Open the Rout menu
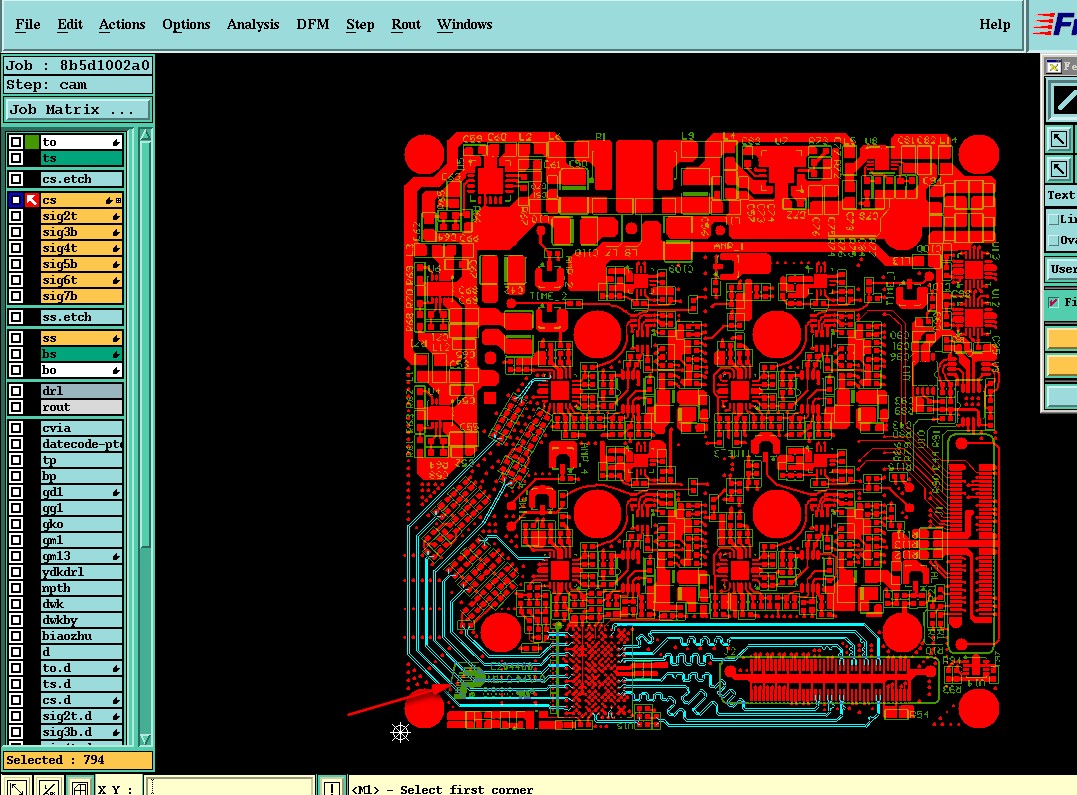Screen dimensions: 1077x795 pos(405,25)
